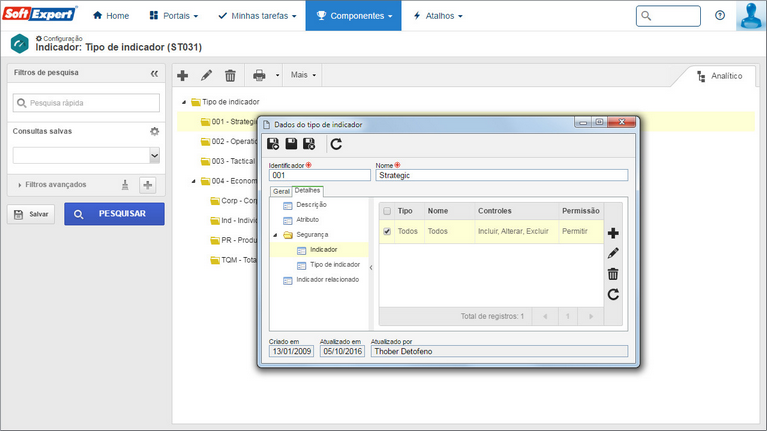Toggle the select-all checkbox in table header
The image size is (767, 431).
(387, 211)
